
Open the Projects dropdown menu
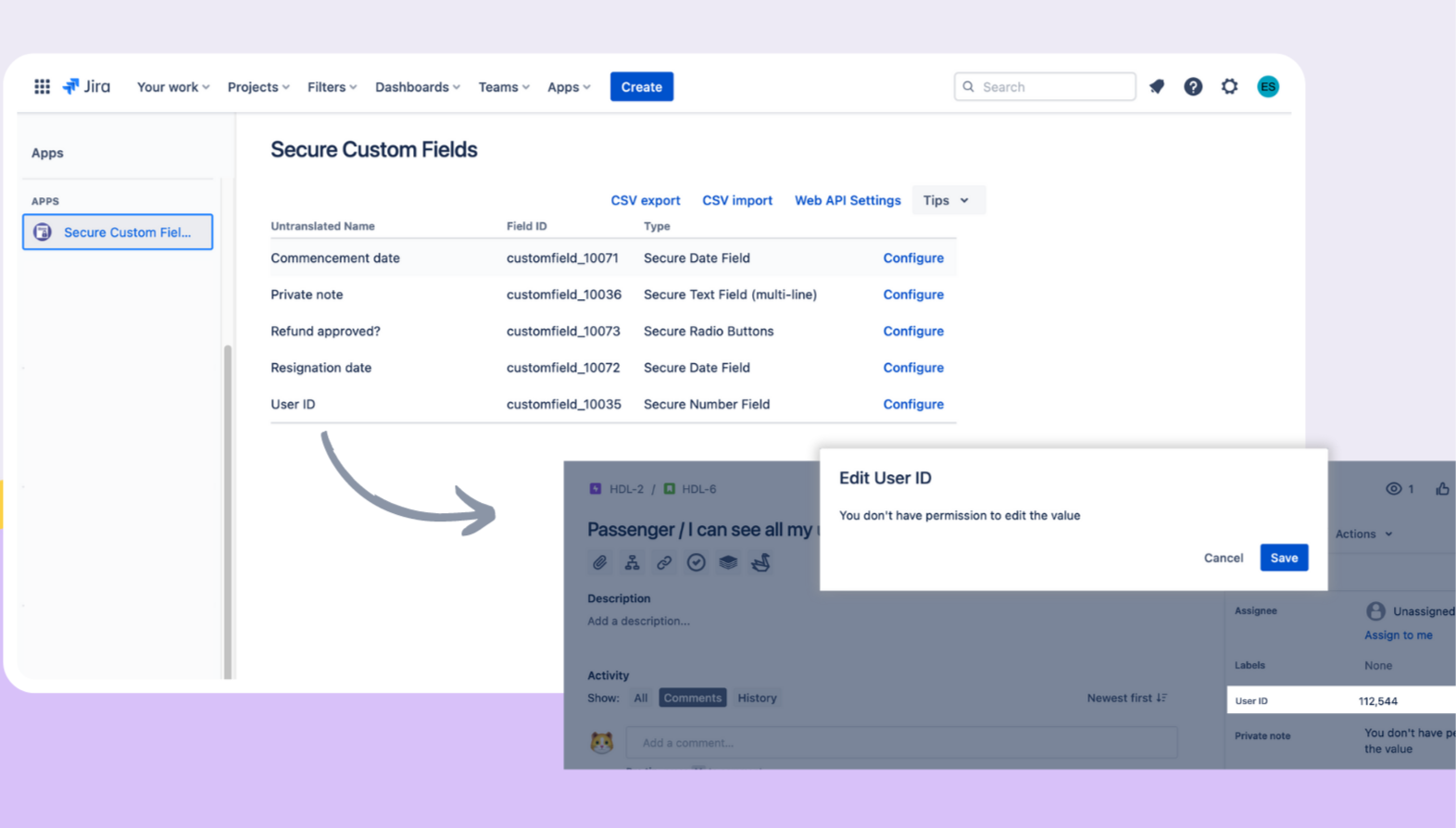pyautogui.click(x=258, y=87)
